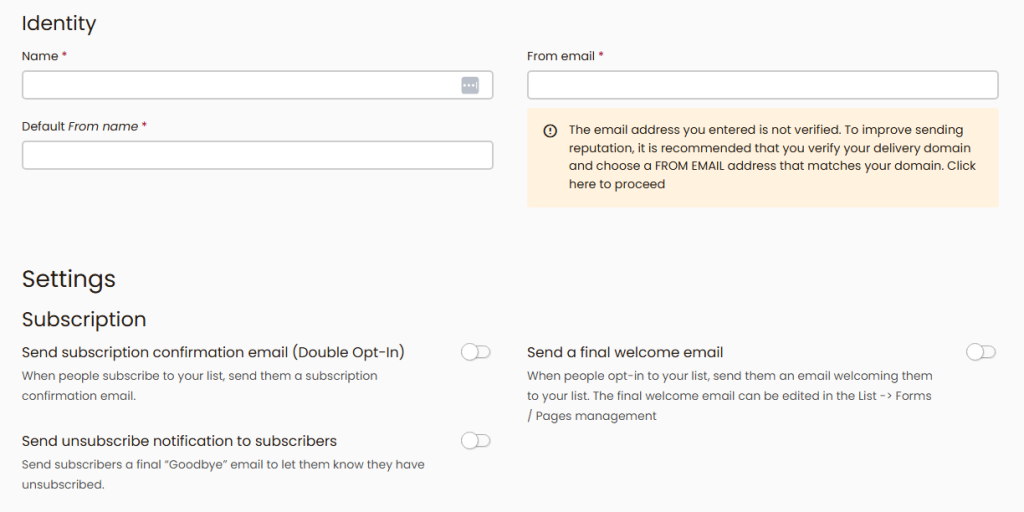Click the 'Name' field label

(39, 57)
